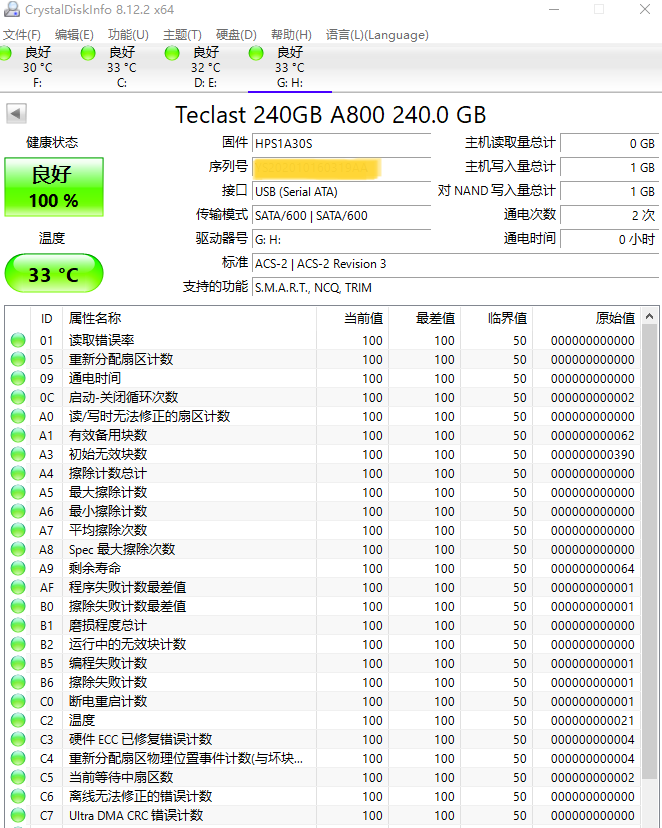This screenshot has width=662, height=828.
Task: Click the power-on count value 2 次
Action: 609,215
